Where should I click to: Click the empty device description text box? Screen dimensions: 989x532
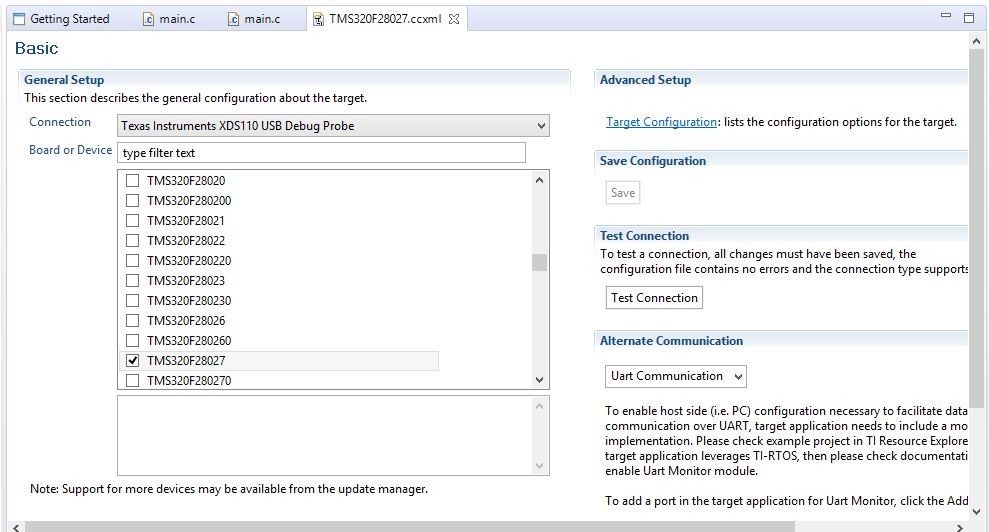tap(325, 435)
